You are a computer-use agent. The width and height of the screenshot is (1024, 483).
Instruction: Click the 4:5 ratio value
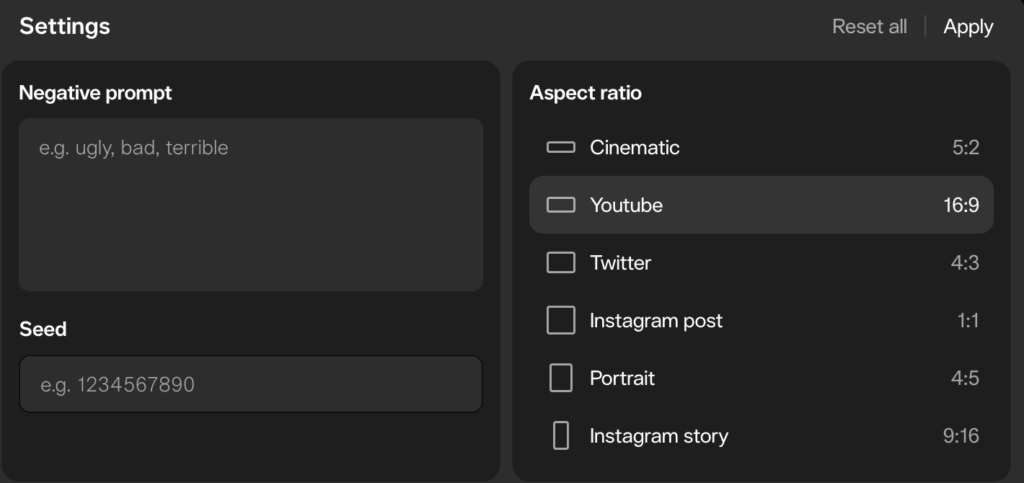965,378
